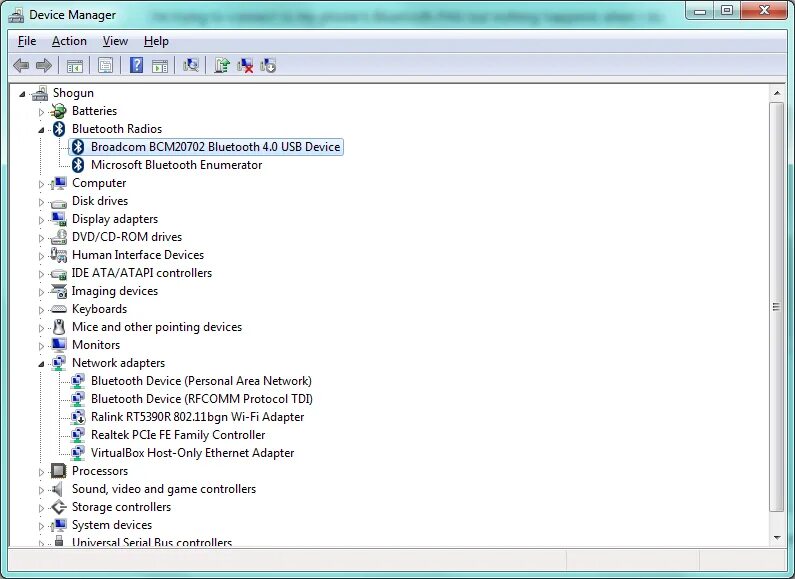Select the Universal Serial Bus controllers row
The width and height of the screenshot is (795, 579).
[x=152, y=542]
